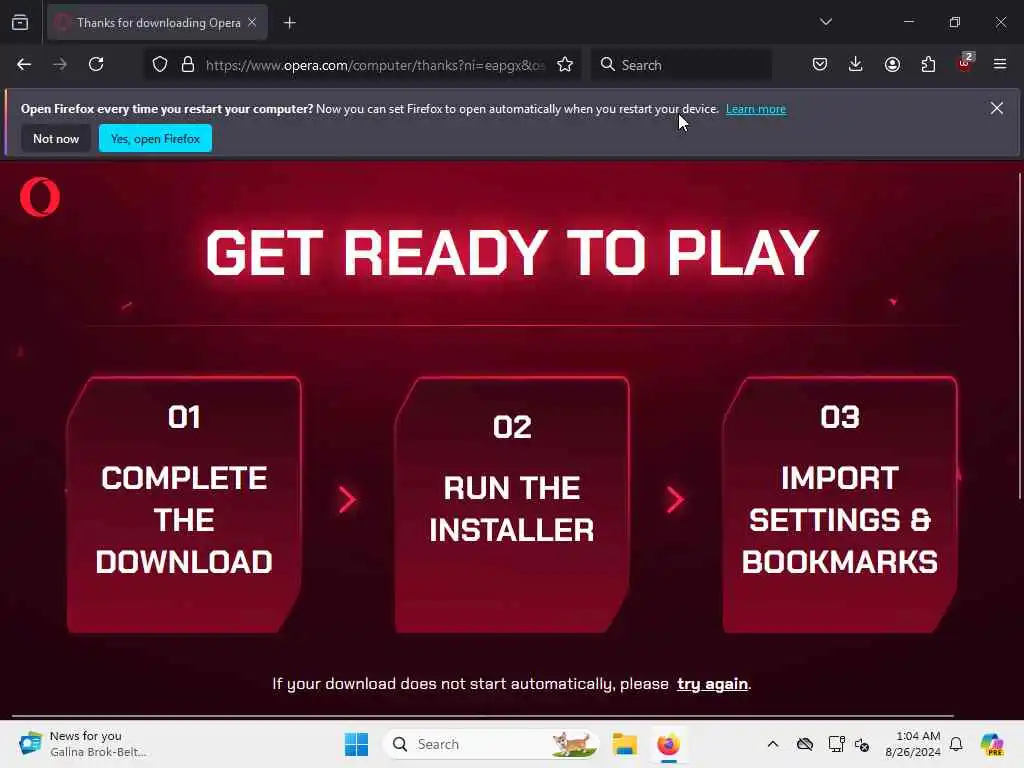Launch Copilot preview from taskbar
Viewport: 1024px width, 768px height.
point(992,744)
